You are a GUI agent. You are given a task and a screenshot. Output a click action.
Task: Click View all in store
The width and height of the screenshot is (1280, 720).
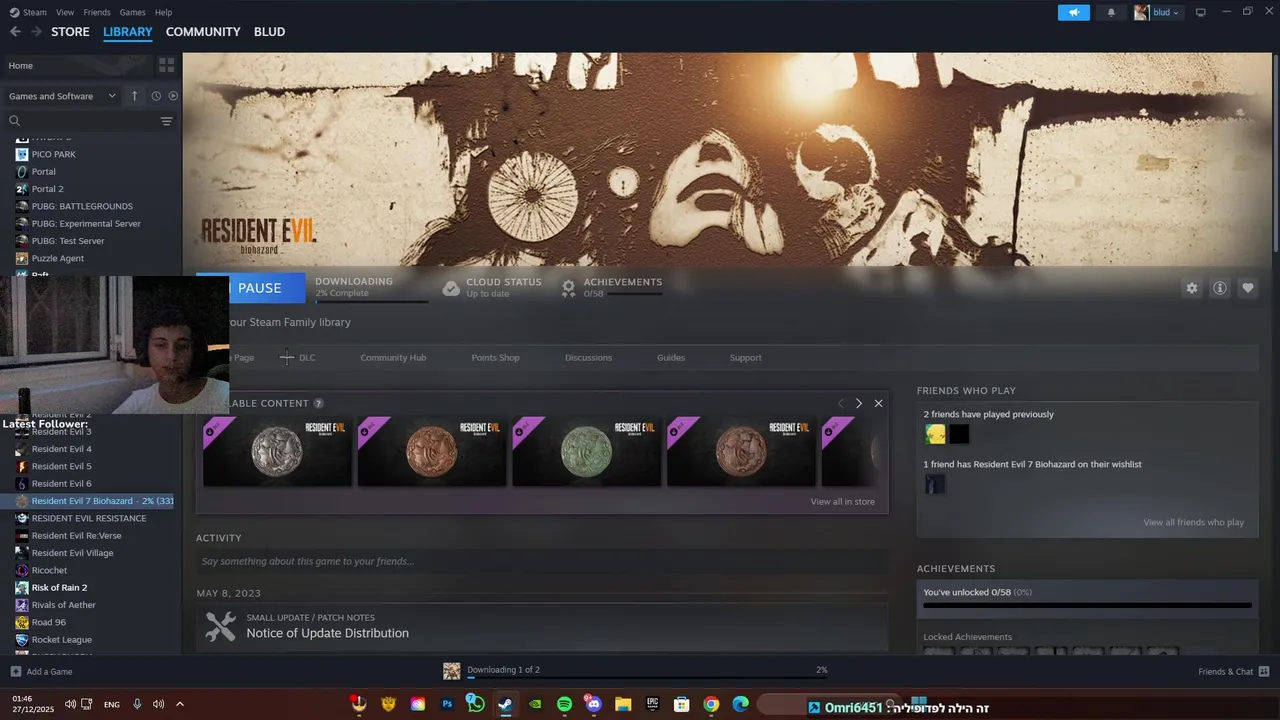tap(842, 502)
